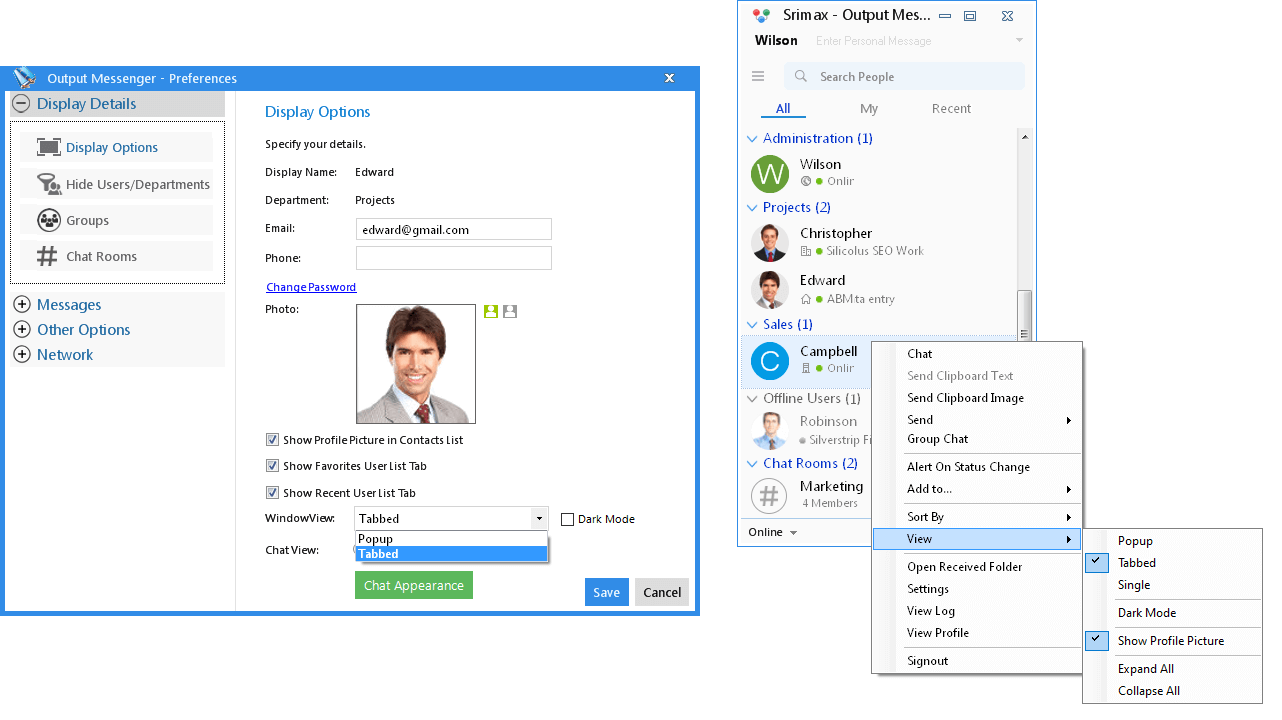Choose Tabbed from WindowView list

click(x=452, y=554)
